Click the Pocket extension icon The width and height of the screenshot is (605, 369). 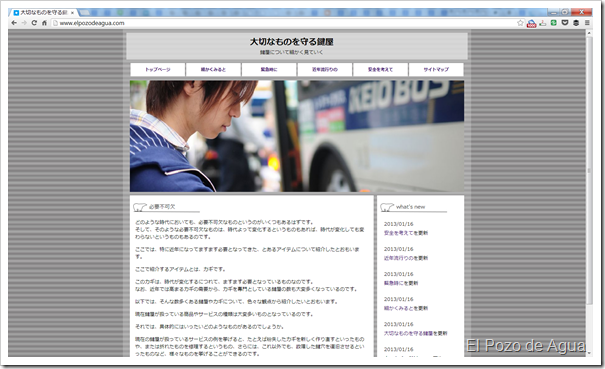[565, 23]
